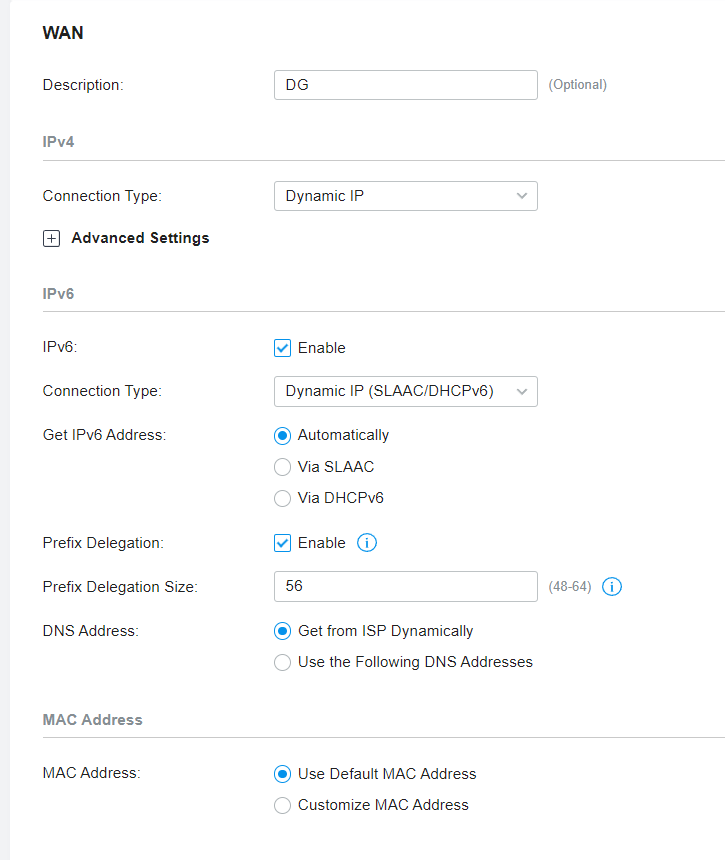The image size is (725, 860).
Task: Click the Advanced Settings label
Action: 140,238
